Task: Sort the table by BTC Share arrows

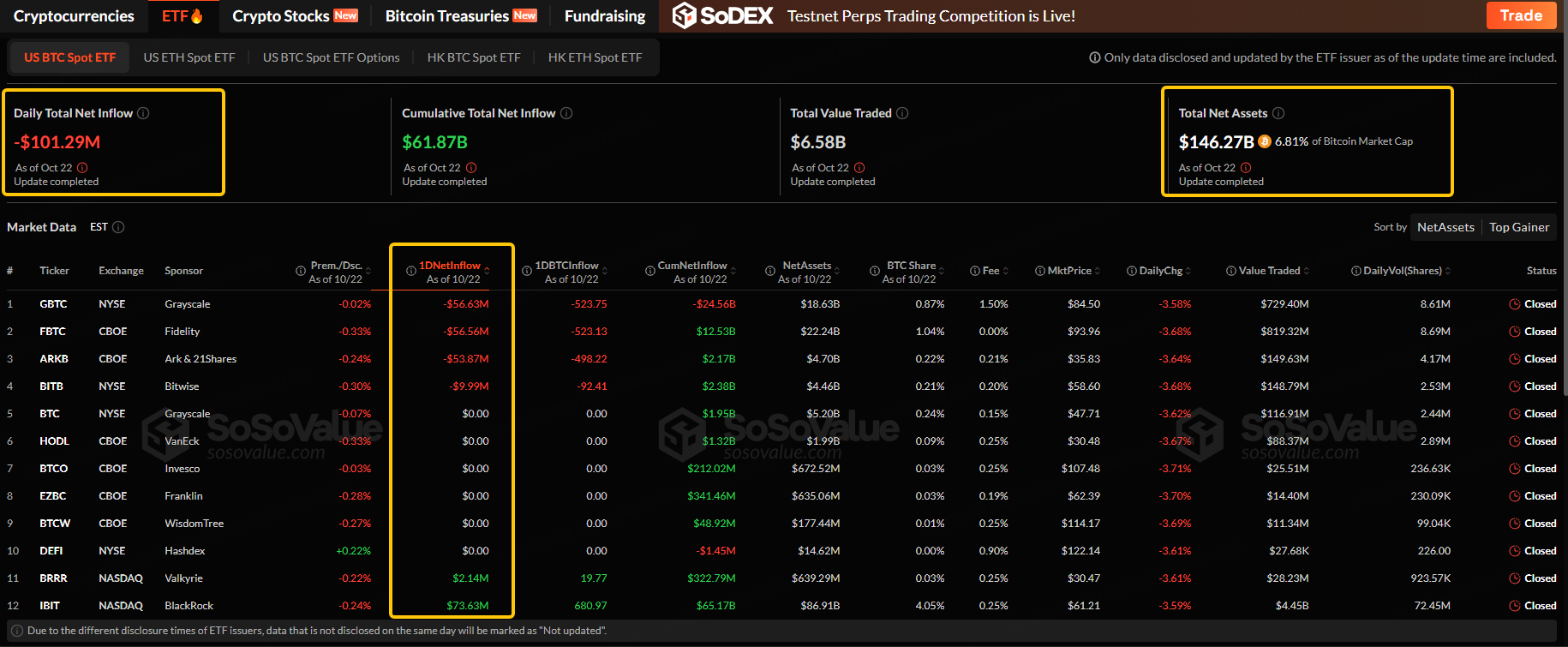Action: (942, 271)
